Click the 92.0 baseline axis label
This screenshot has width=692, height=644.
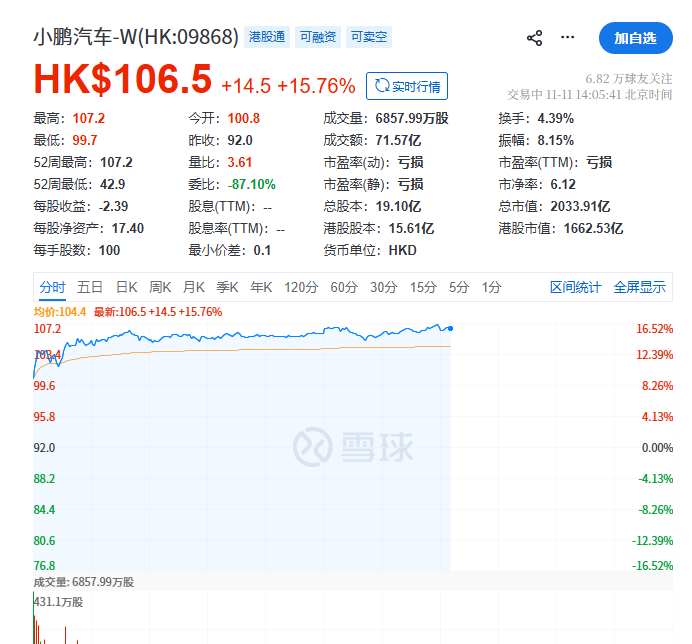click(45, 448)
